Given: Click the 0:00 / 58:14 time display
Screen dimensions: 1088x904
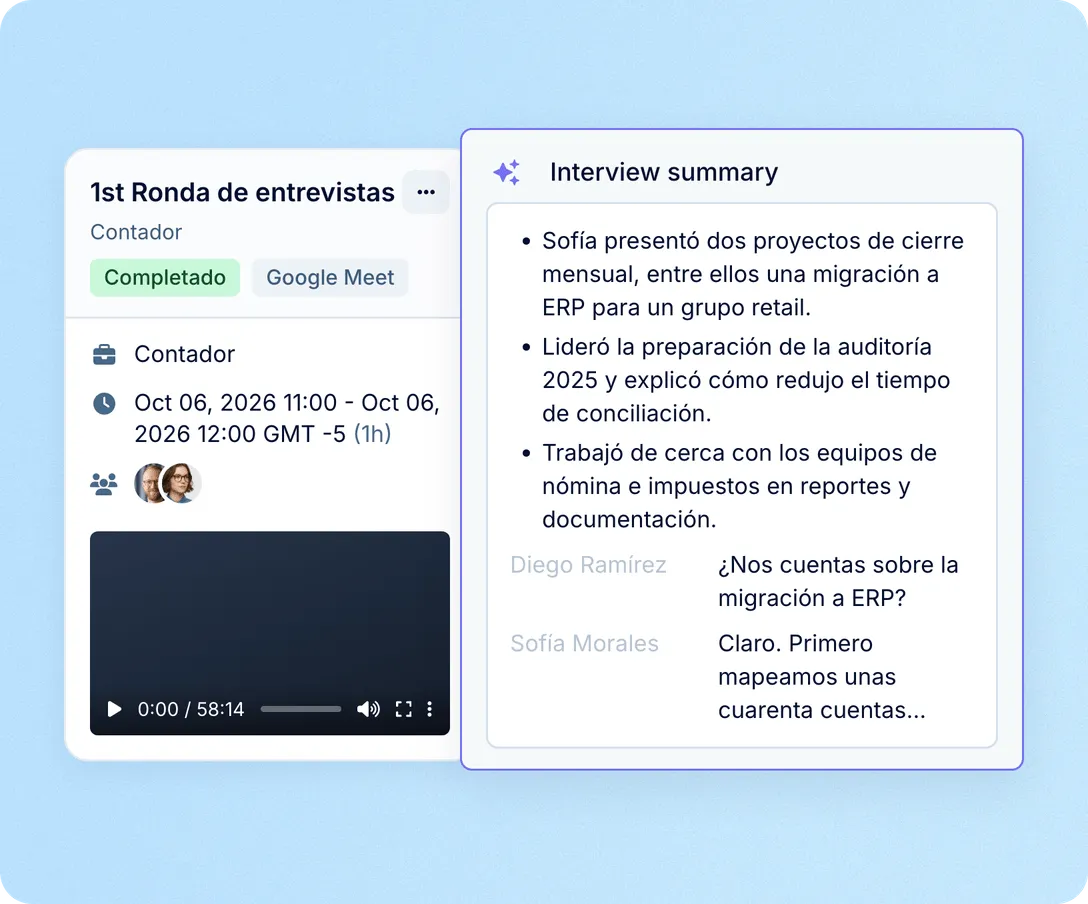Looking at the screenshot, I should [191, 709].
